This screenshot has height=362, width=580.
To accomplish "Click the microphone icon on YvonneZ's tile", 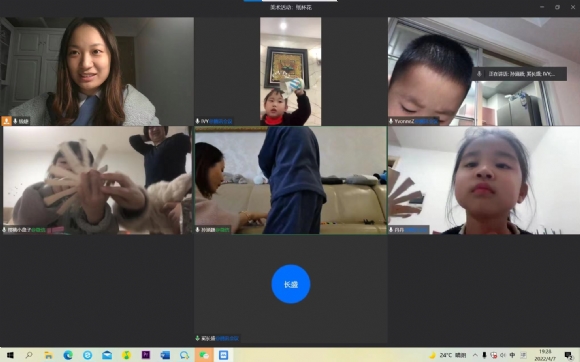I will click(391, 121).
